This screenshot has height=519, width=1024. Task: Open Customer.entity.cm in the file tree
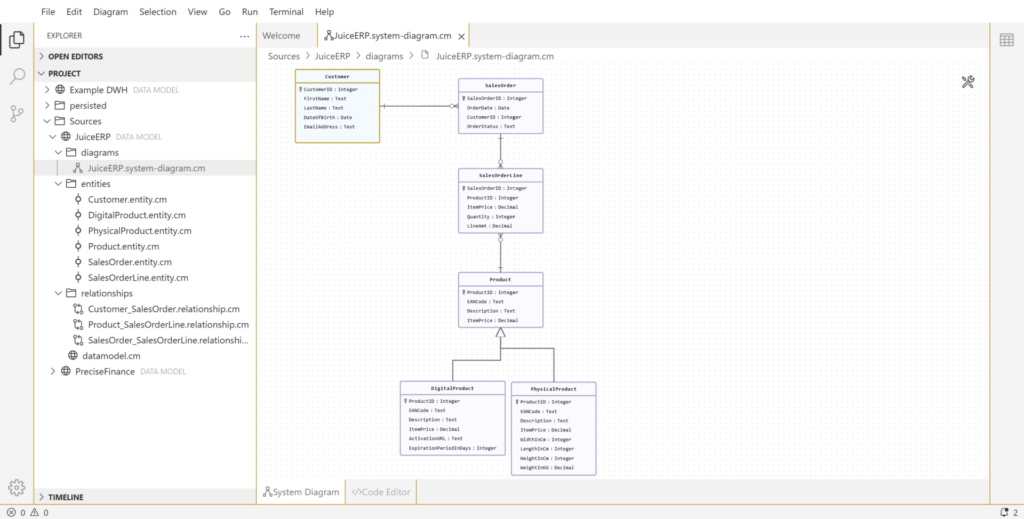(126, 200)
